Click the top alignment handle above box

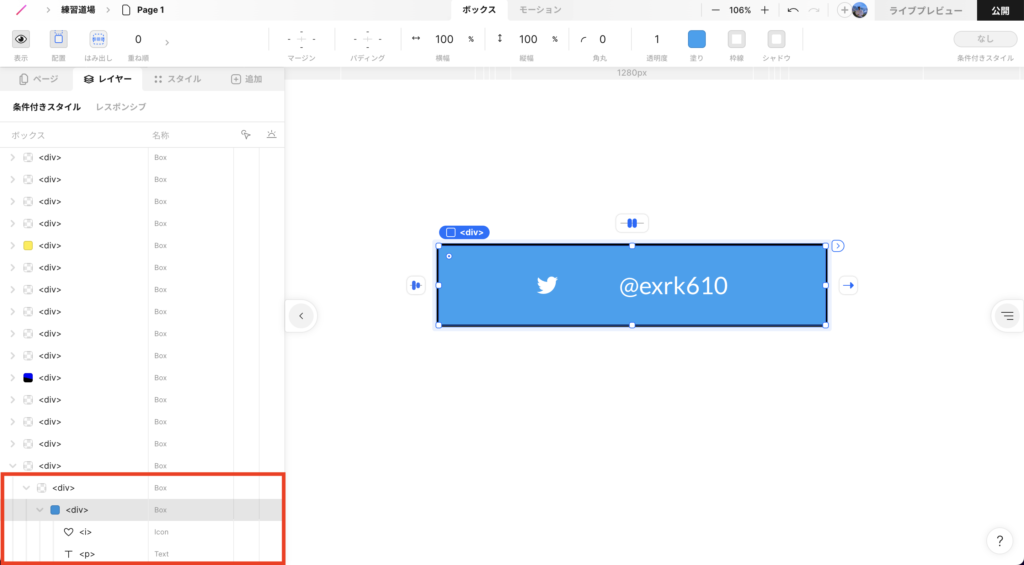click(632, 223)
